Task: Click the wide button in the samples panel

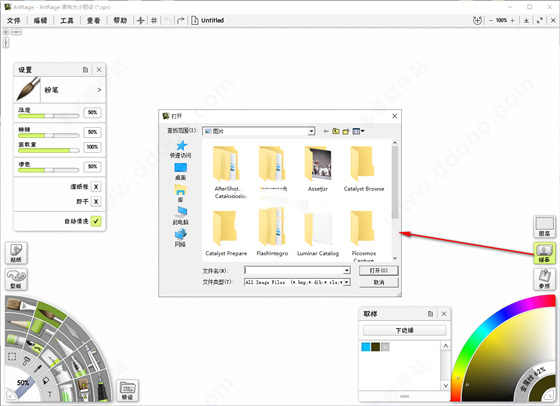Action: (404, 330)
